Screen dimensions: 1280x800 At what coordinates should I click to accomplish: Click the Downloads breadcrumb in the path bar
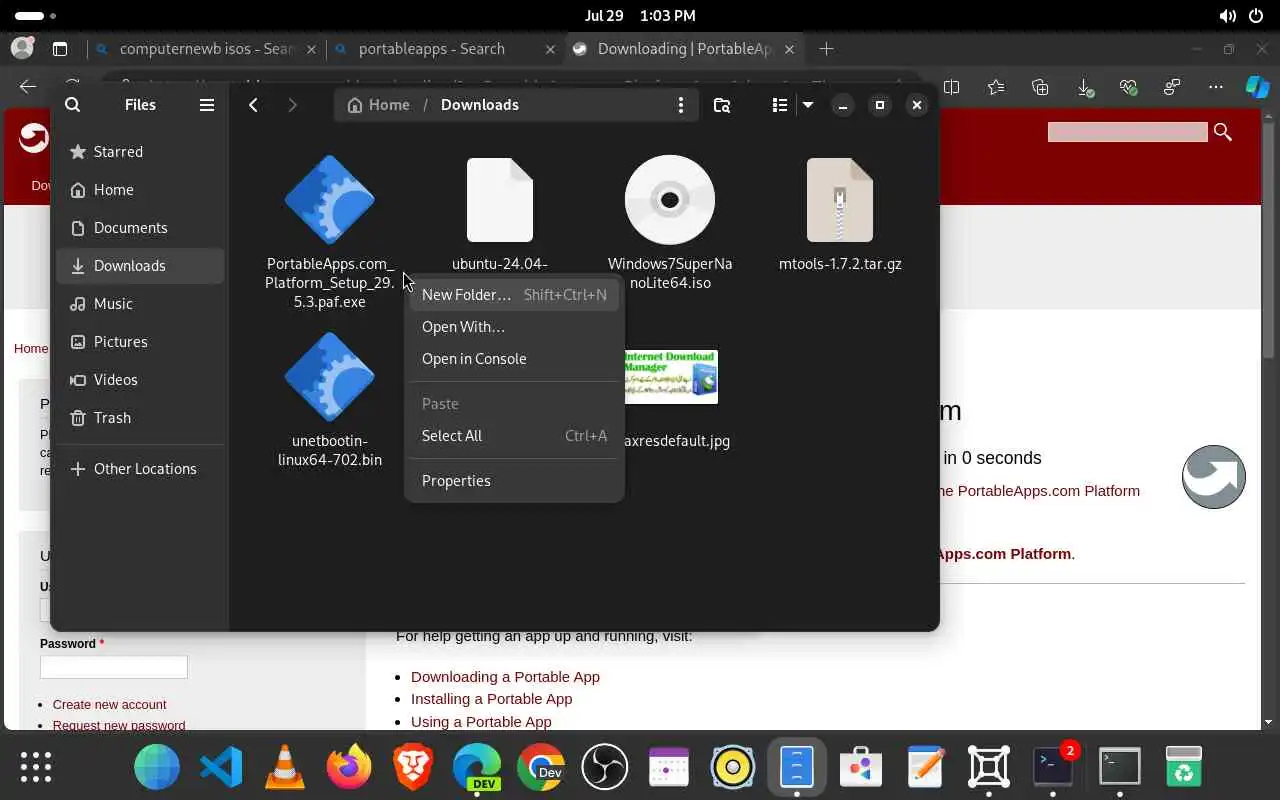pos(480,105)
